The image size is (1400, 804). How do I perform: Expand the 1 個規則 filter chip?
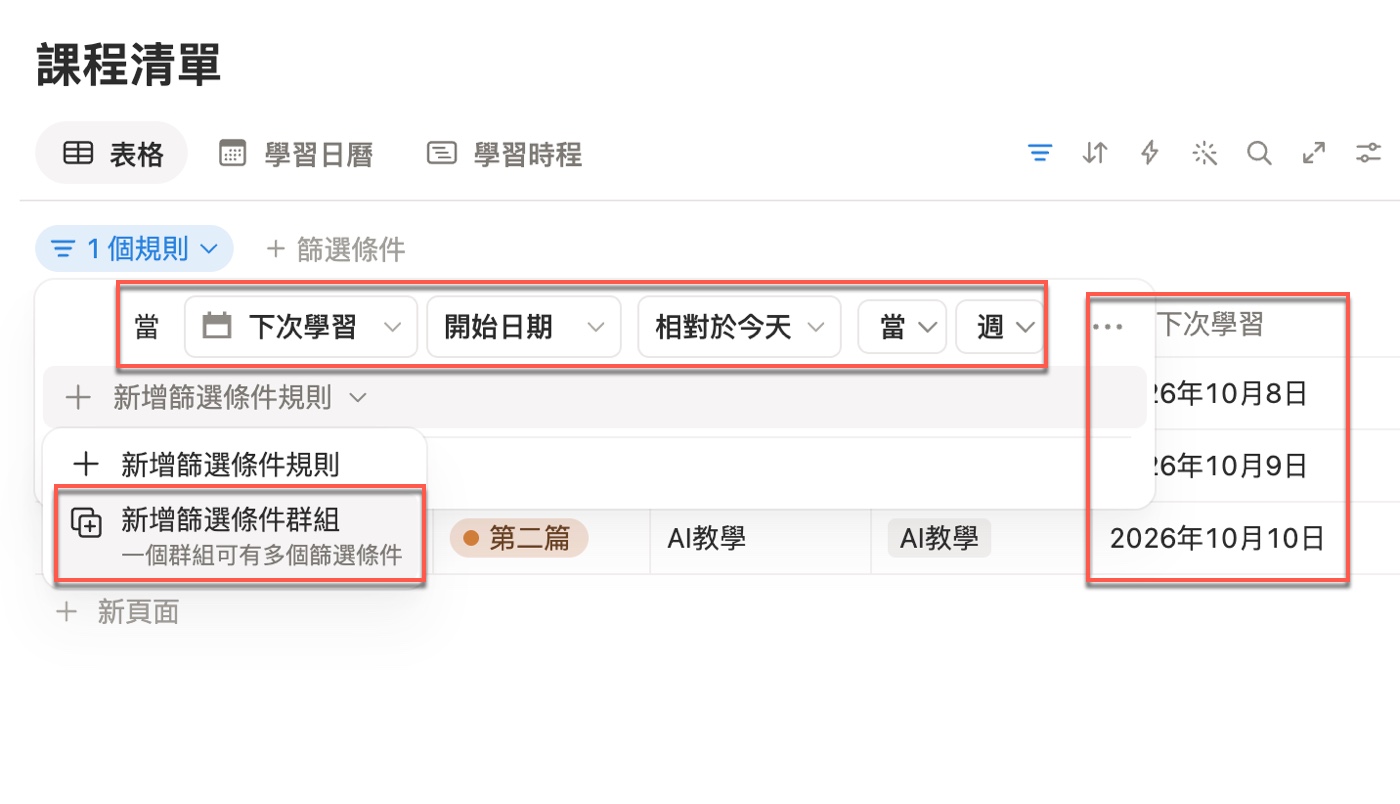[x=134, y=249]
